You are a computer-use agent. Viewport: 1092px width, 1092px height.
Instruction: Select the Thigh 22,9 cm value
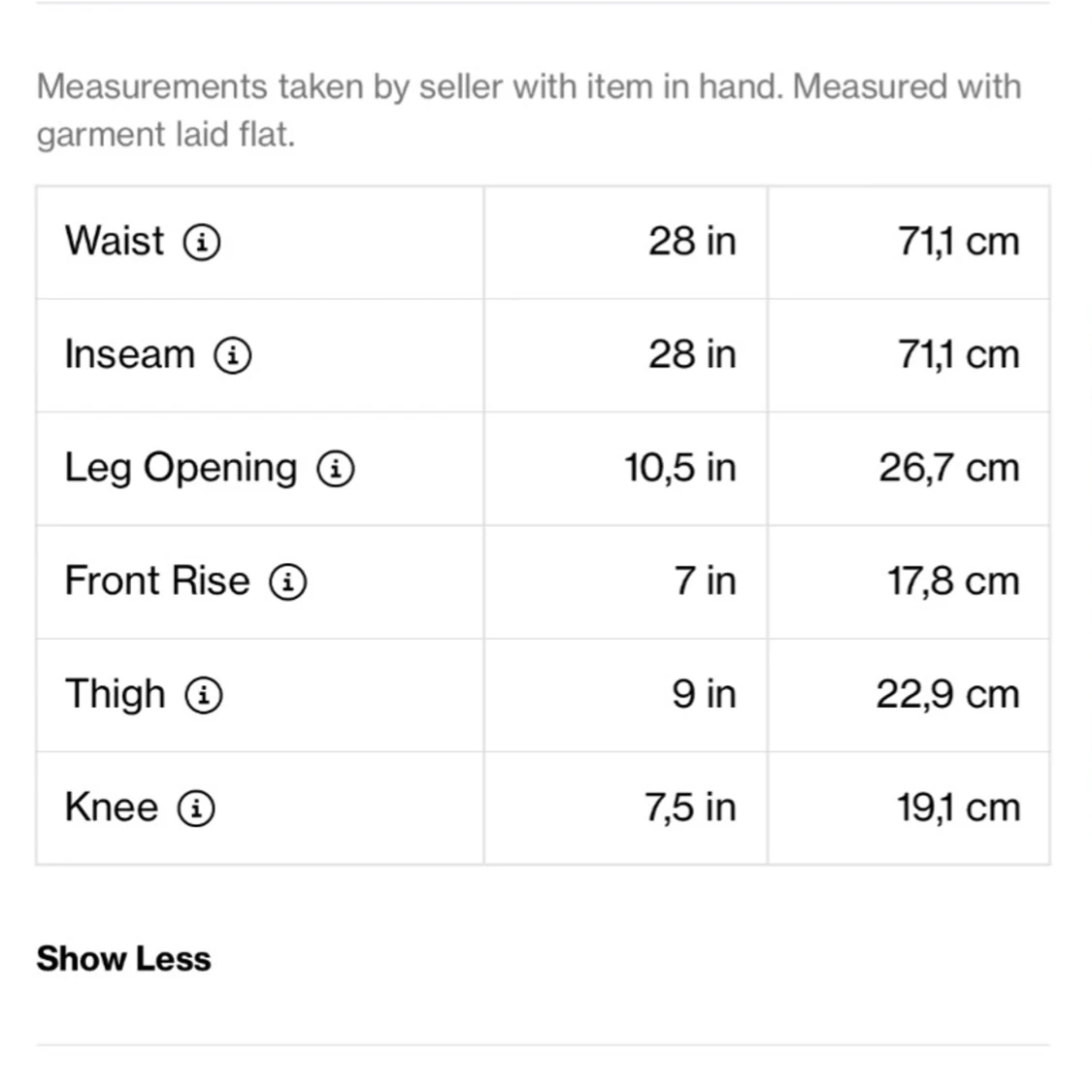(947, 694)
